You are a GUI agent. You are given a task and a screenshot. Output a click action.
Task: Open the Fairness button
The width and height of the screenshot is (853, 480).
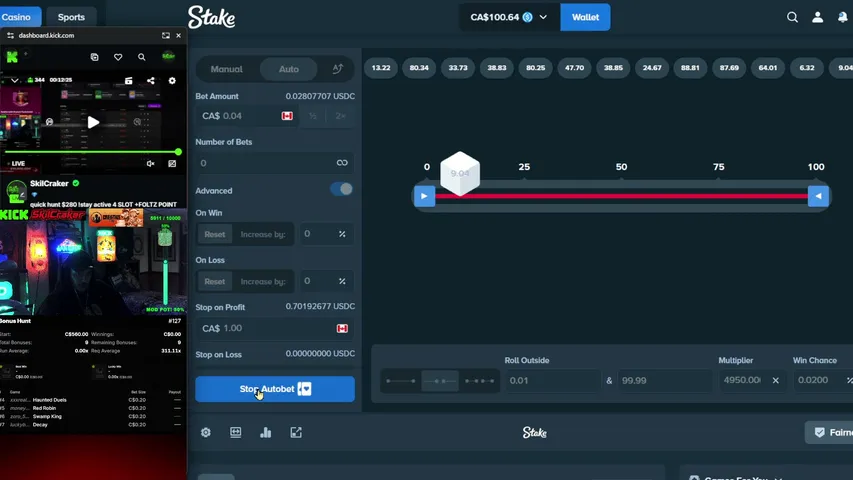(x=829, y=433)
